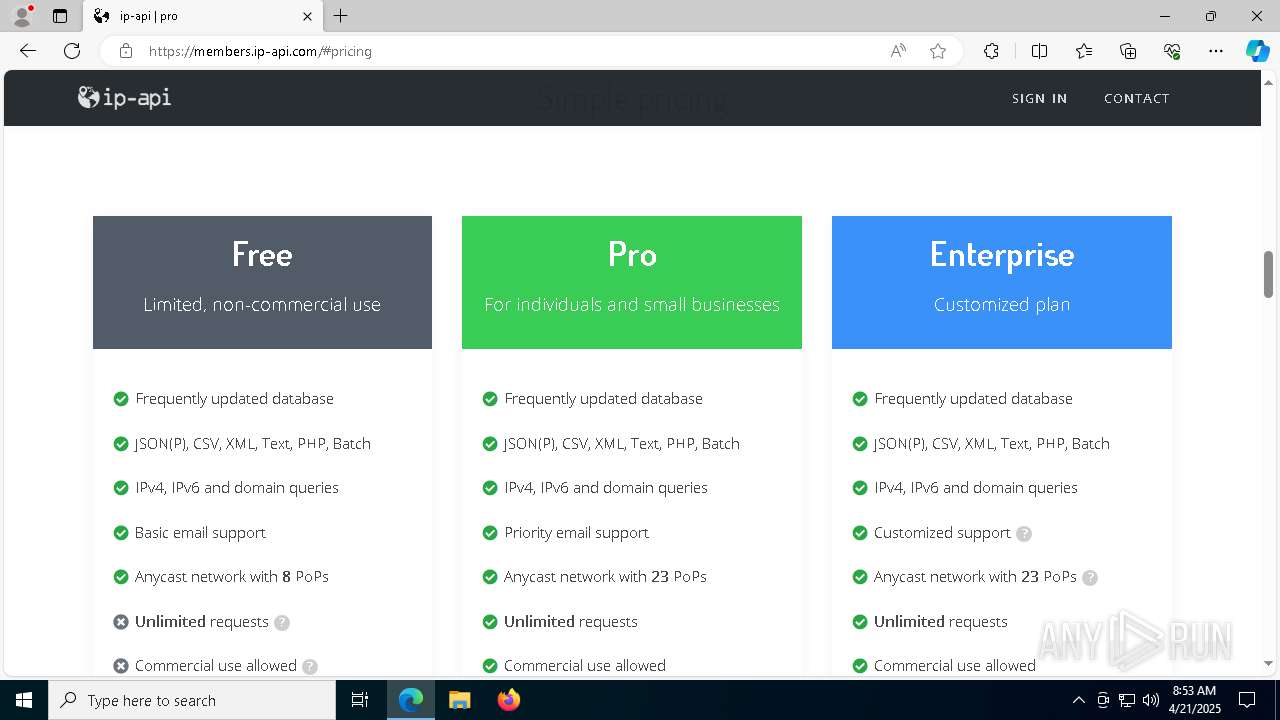Image resolution: width=1280 pixels, height=720 pixels.
Task: Click checkmark beside Free Basic email support
Action: (x=121, y=533)
